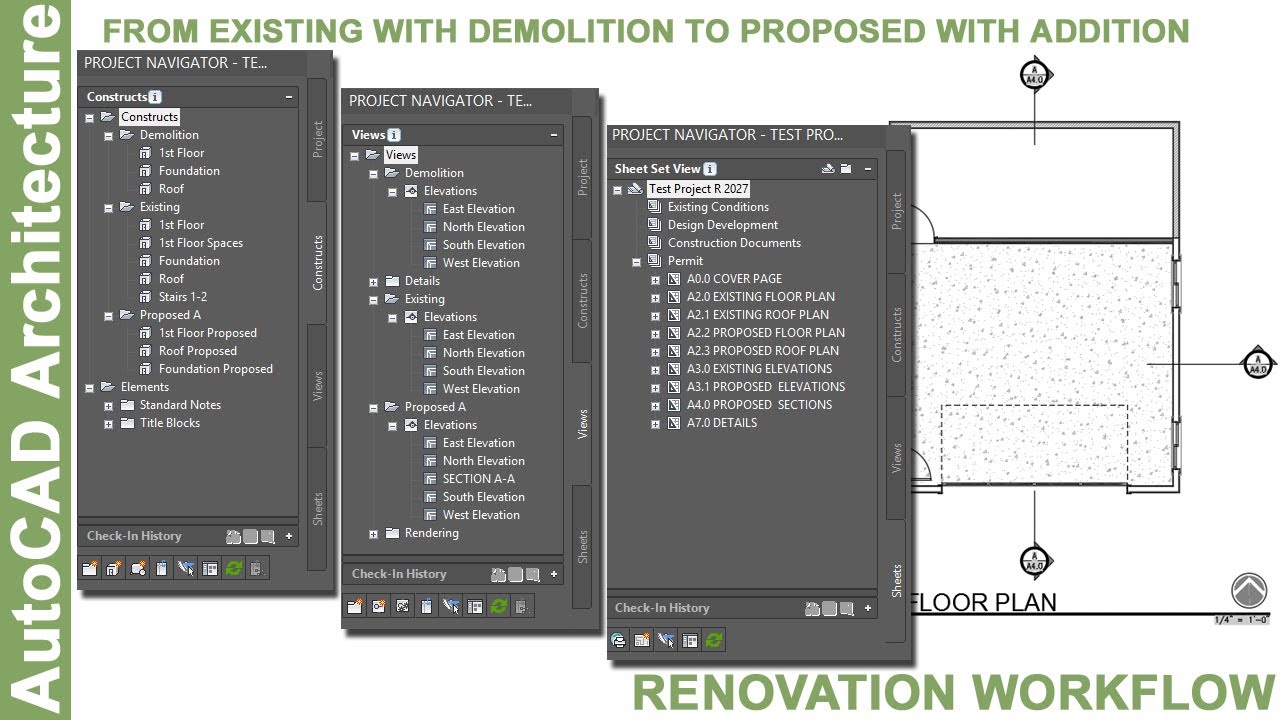The height and width of the screenshot is (720, 1280).
Task: Select Test Project R 2027 root node
Action: (698, 189)
